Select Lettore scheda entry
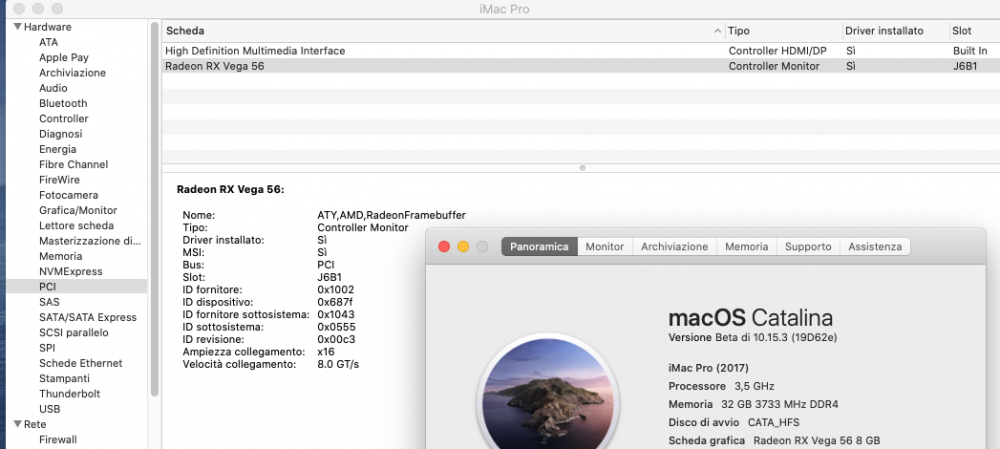 [x=77, y=226]
